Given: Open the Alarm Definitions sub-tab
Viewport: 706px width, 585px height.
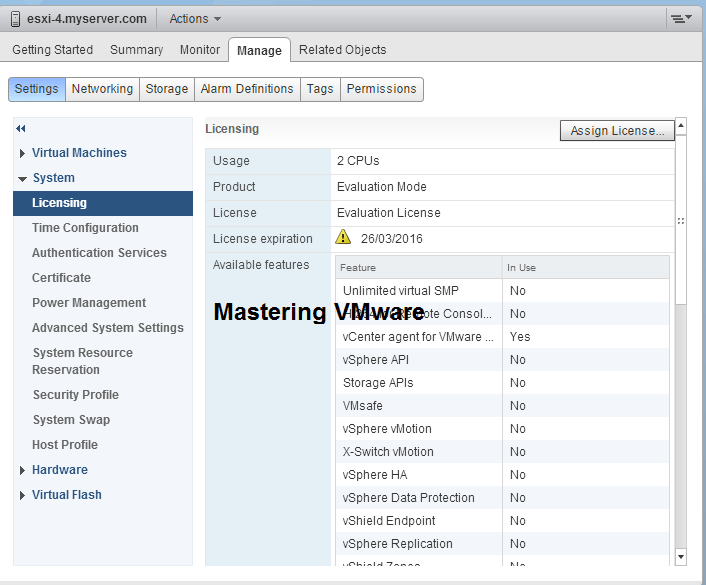Looking at the screenshot, I should point(247,89).
